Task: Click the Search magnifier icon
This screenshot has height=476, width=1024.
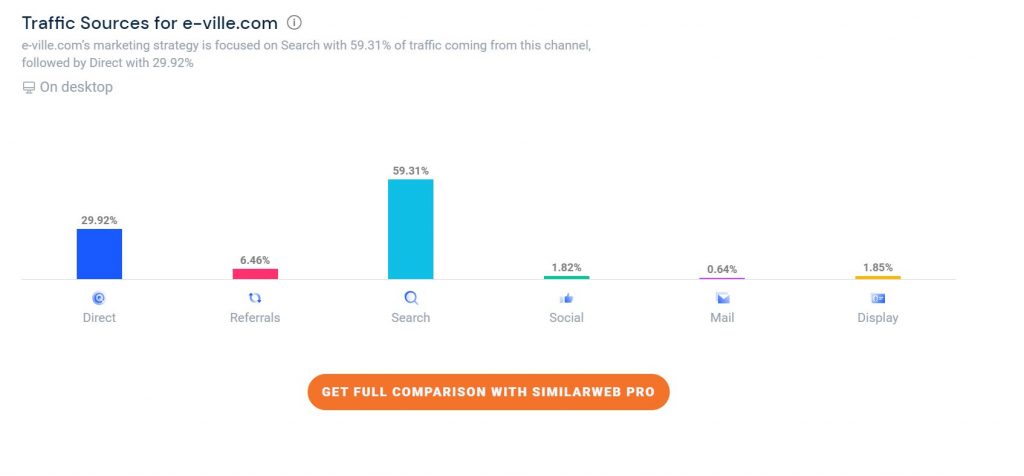Action: coord(410,298)
